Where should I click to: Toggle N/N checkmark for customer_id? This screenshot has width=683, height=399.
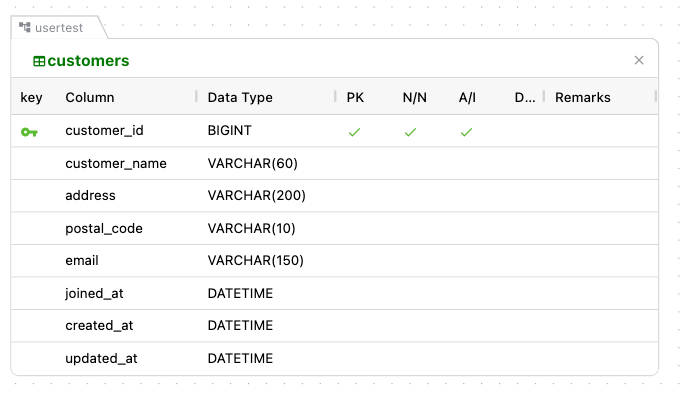[x=410, y=132]
